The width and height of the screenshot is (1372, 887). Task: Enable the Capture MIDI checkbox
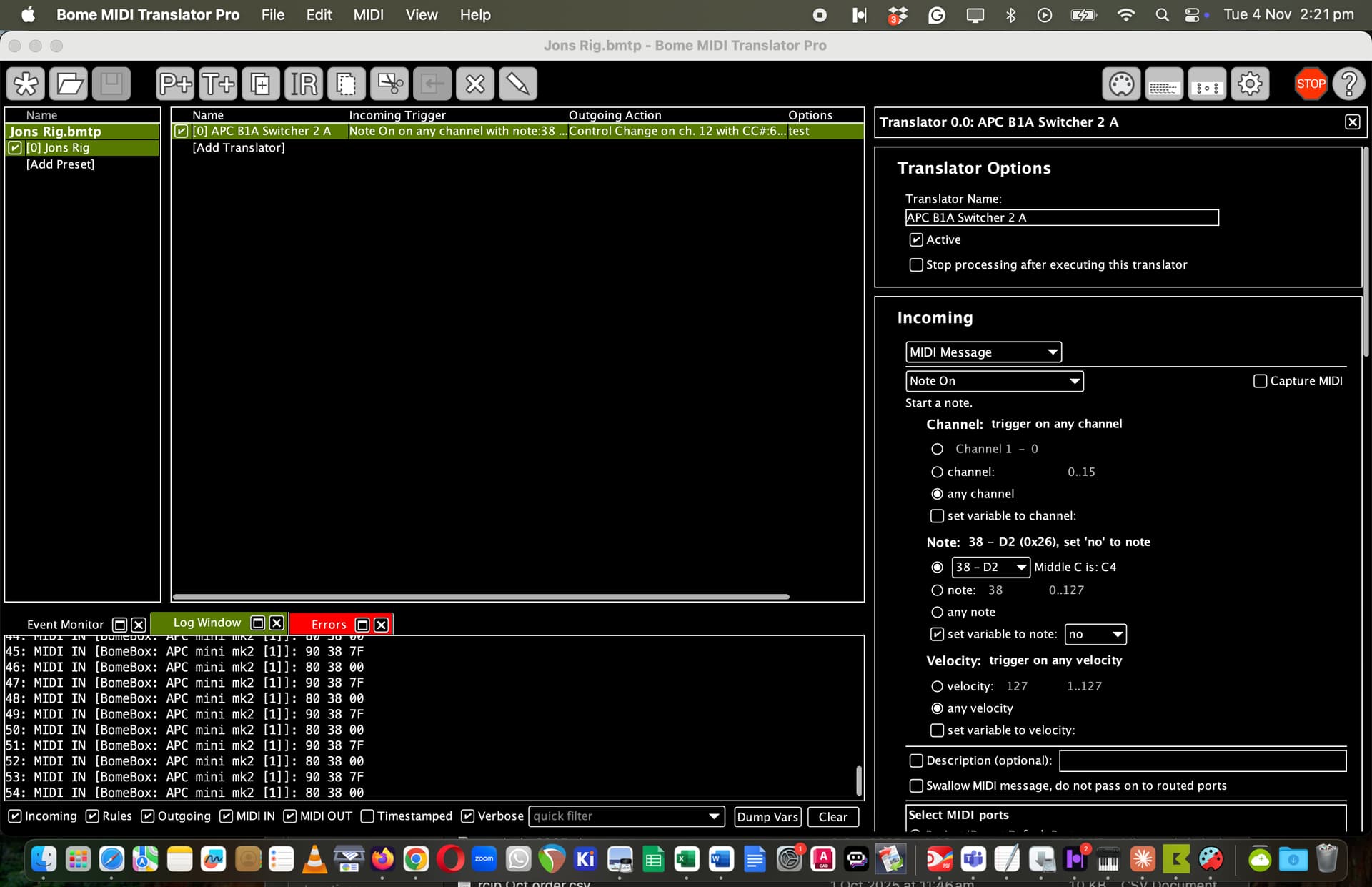pos(1261,381)
